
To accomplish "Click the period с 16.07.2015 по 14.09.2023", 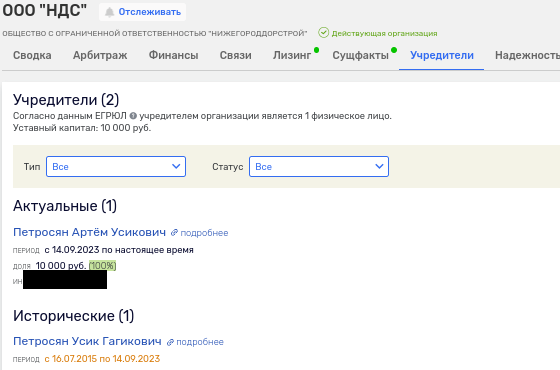I will [x=102, y=359].
